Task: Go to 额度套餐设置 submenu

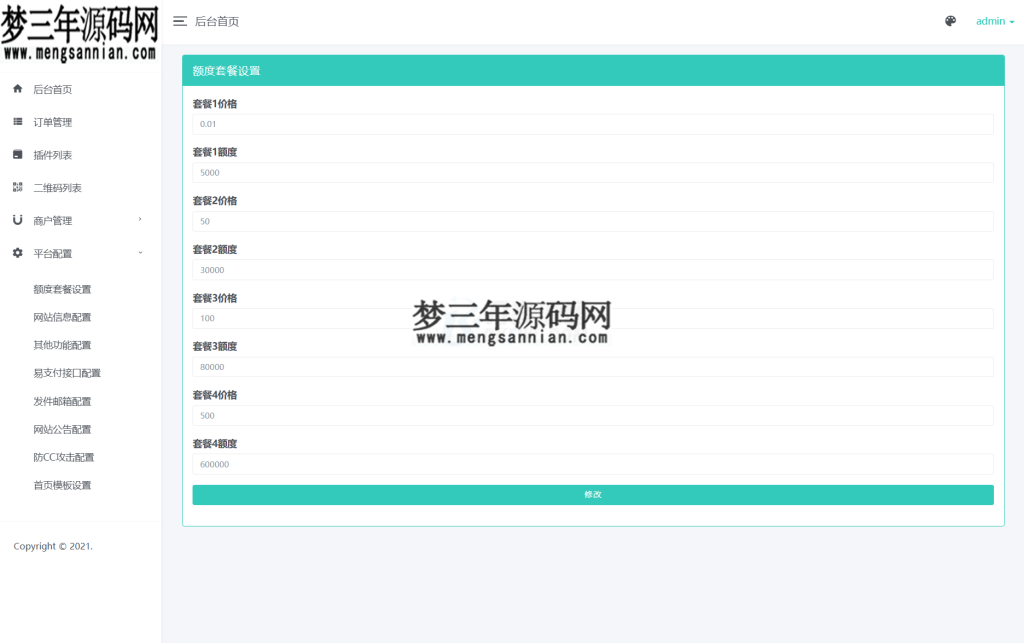Action: click(62, 289)
